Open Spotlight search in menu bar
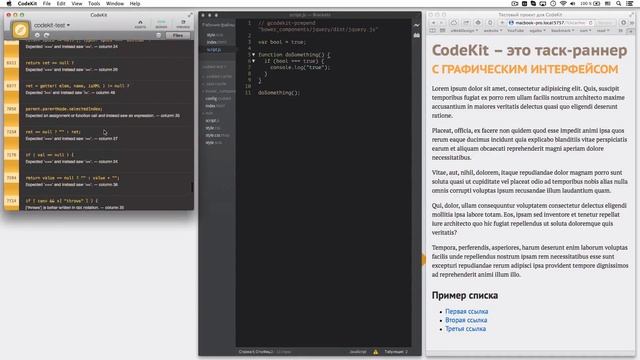The image size is (640, 360). [619, 4]
